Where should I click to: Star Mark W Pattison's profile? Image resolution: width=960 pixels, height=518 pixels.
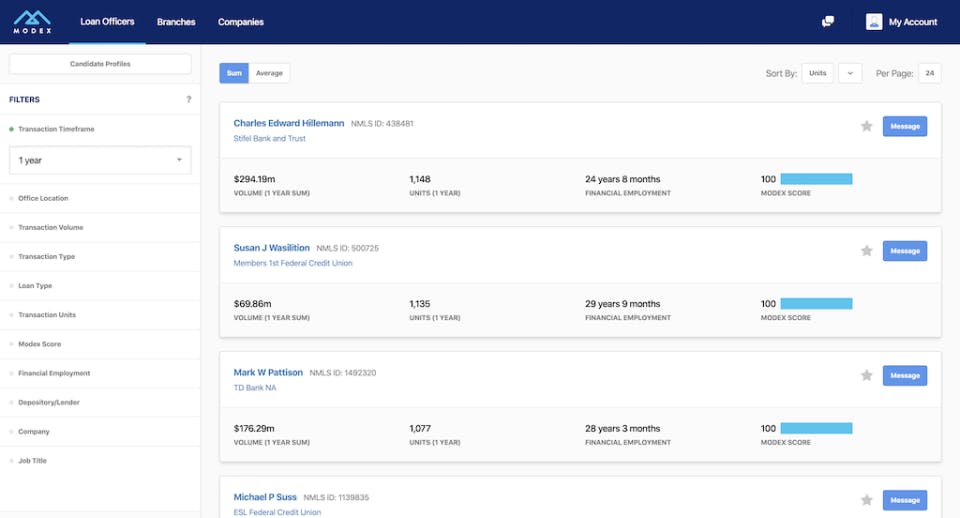867,375
